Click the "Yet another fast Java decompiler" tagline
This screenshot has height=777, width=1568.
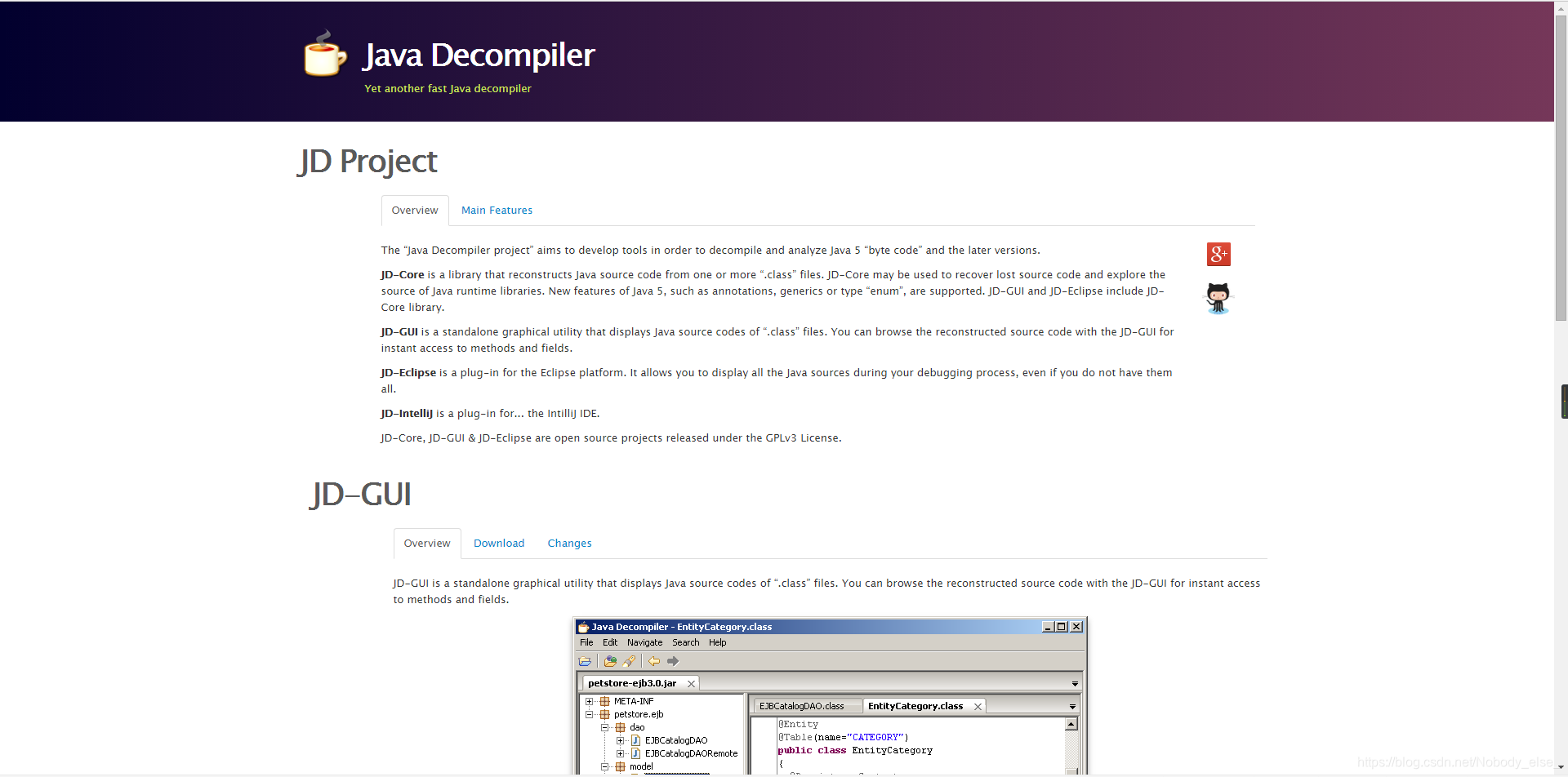448,88
